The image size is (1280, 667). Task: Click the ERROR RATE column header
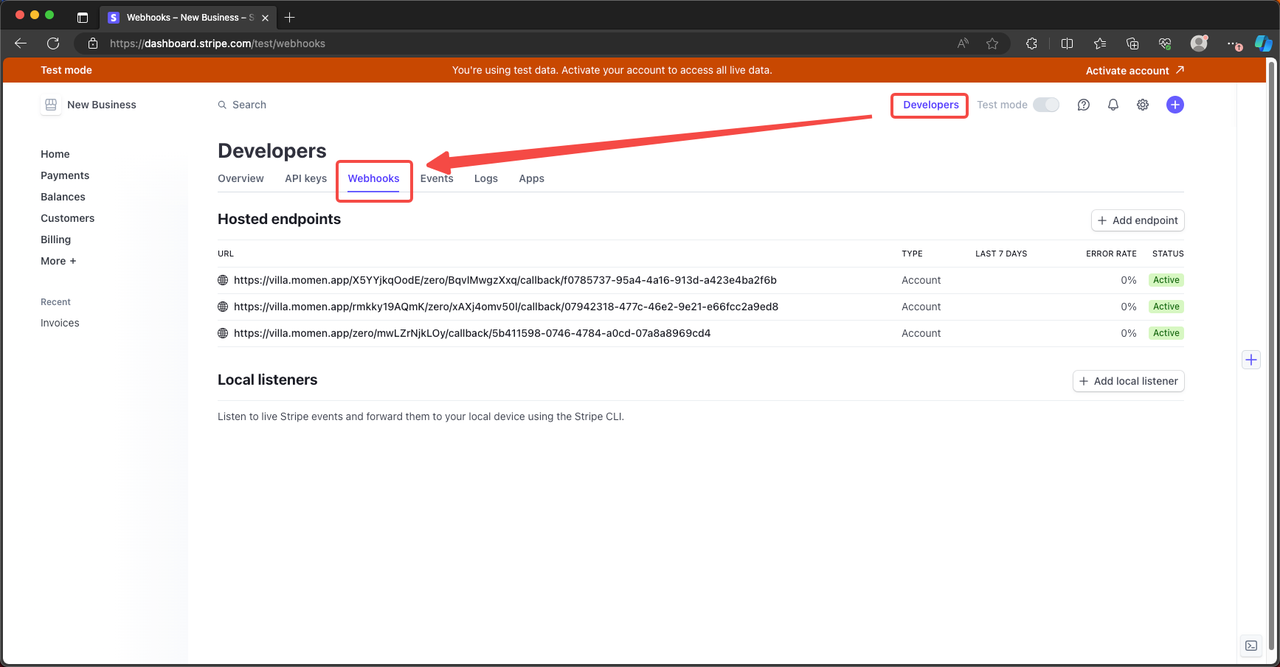[x=1111, y=254]
